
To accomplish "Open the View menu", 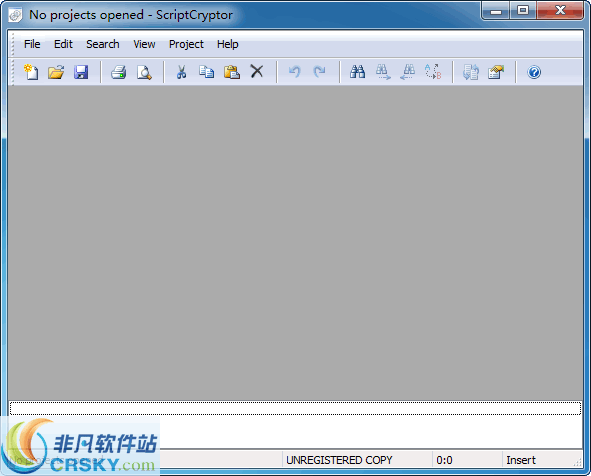I will pos(144,44).
